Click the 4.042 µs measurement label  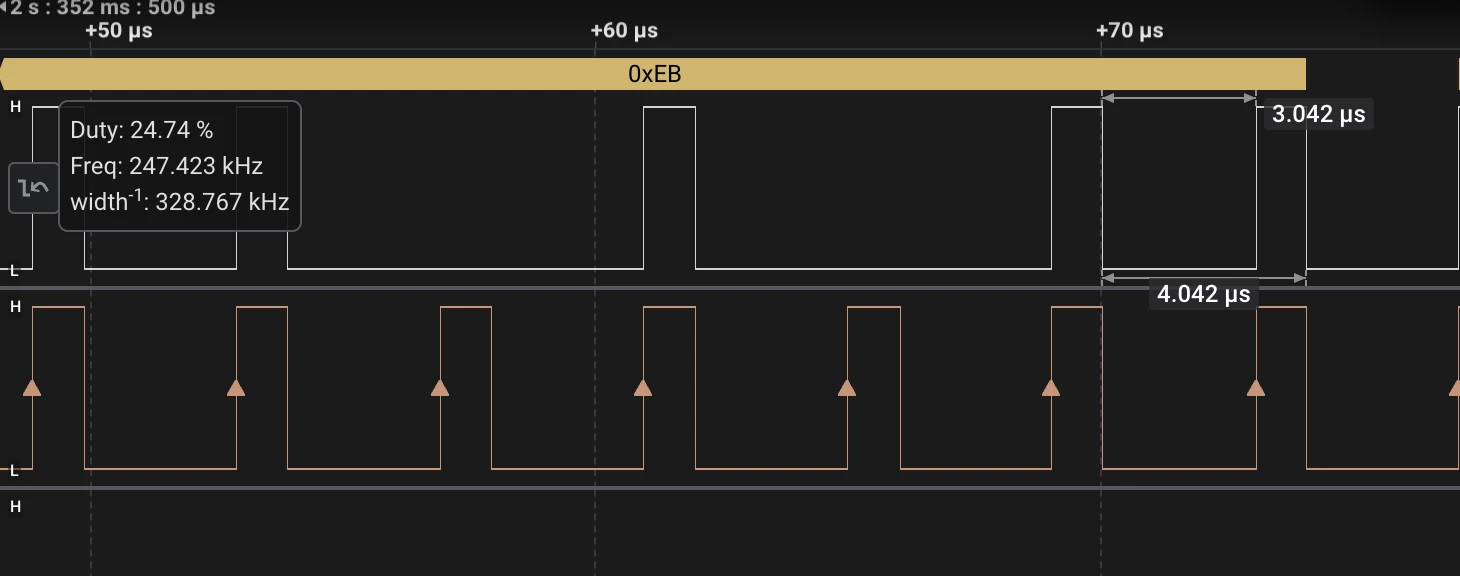coord(1203,294)
